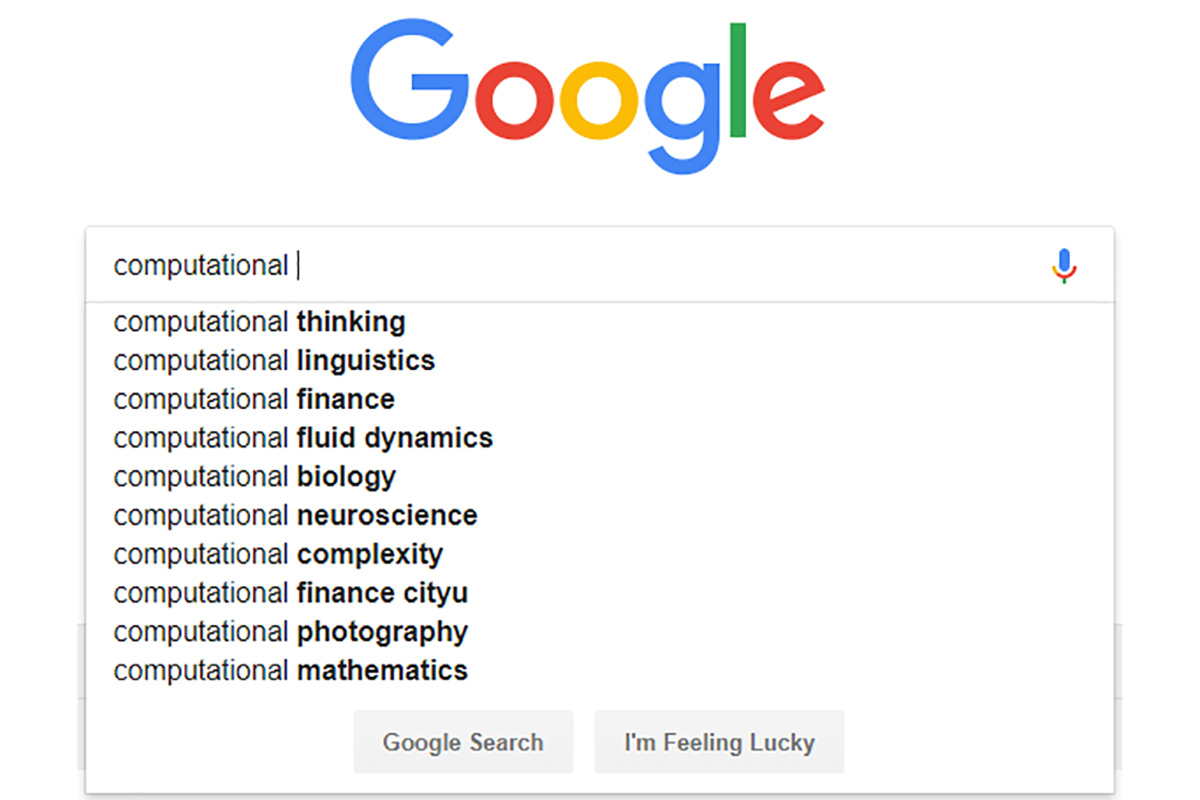Viewport: 1200px width, 800px height.
Task: Click the red letter e in the logo
Action: point(787,101)
